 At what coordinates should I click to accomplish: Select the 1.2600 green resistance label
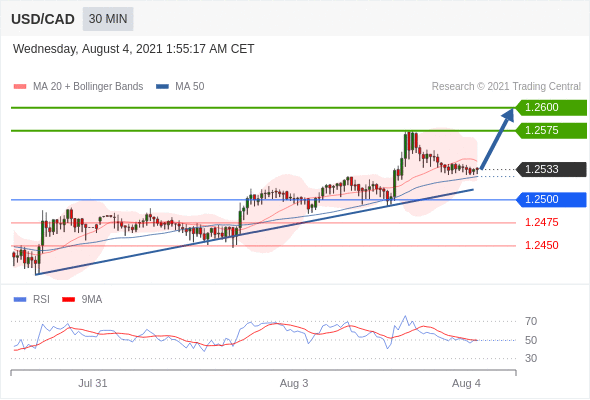tap(551, 108)
